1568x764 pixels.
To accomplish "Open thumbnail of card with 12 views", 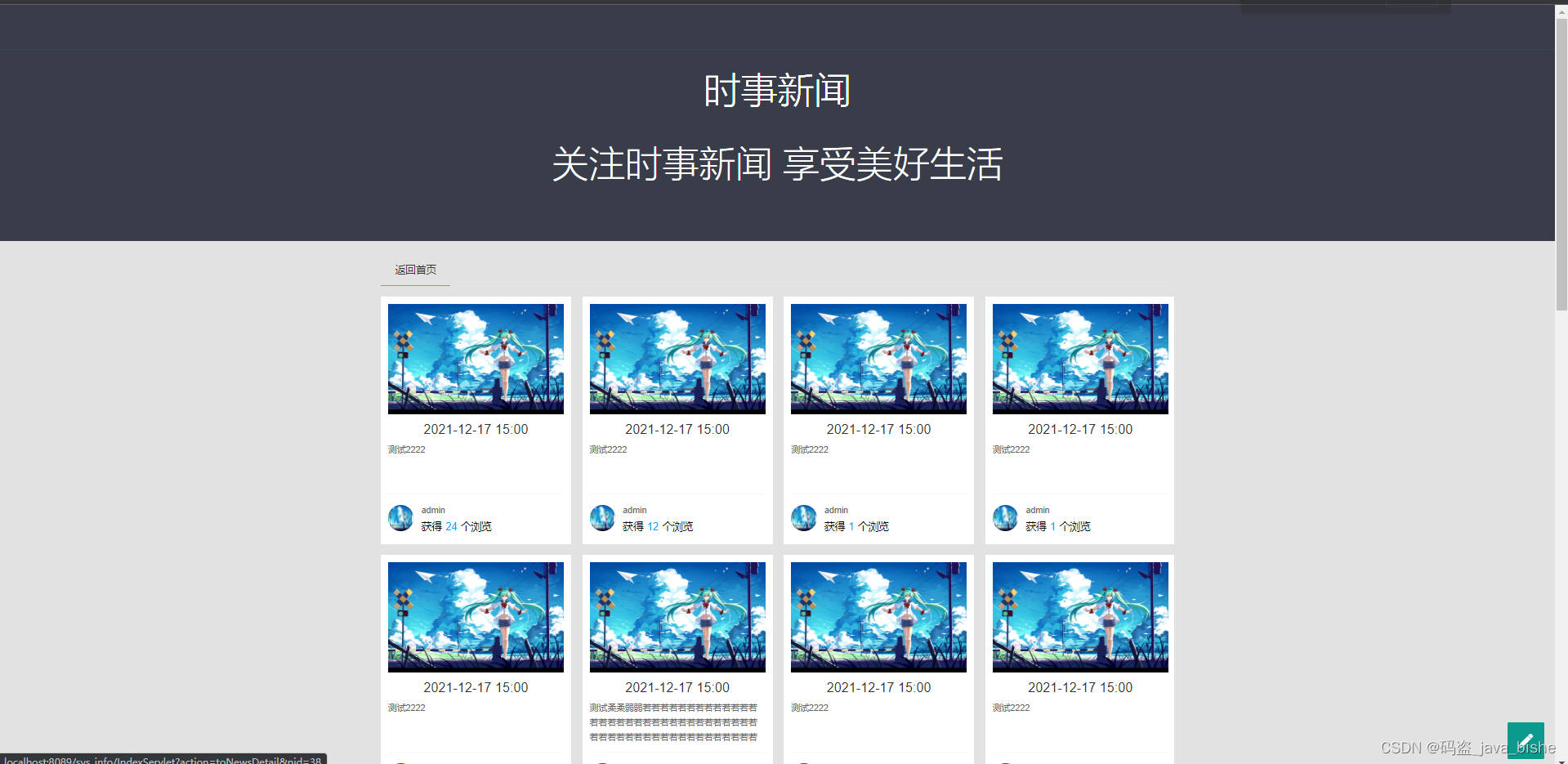I will tap(677, 359).
